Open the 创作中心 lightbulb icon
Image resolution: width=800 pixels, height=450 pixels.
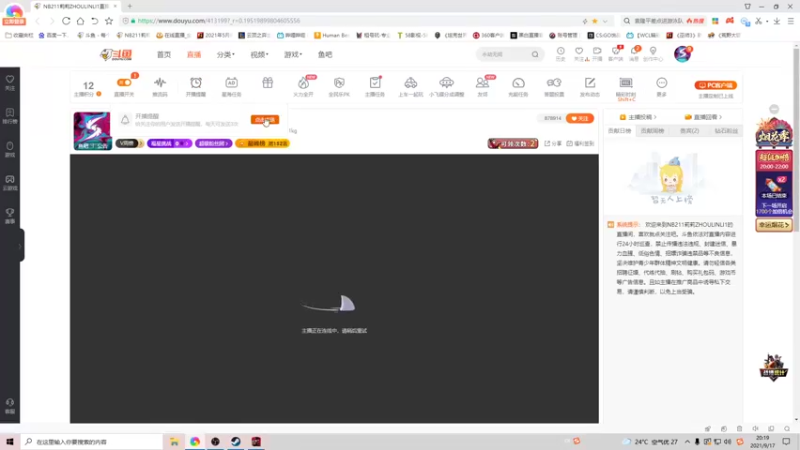point(653,51)
